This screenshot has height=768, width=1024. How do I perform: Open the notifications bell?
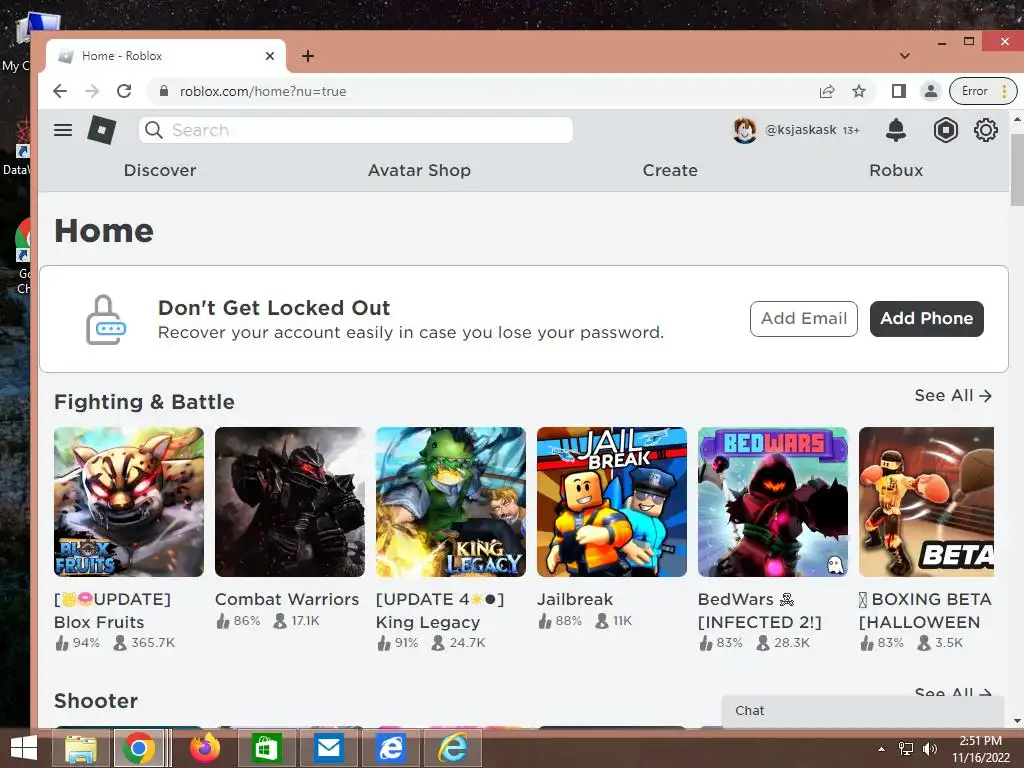(x=896, y=130)
